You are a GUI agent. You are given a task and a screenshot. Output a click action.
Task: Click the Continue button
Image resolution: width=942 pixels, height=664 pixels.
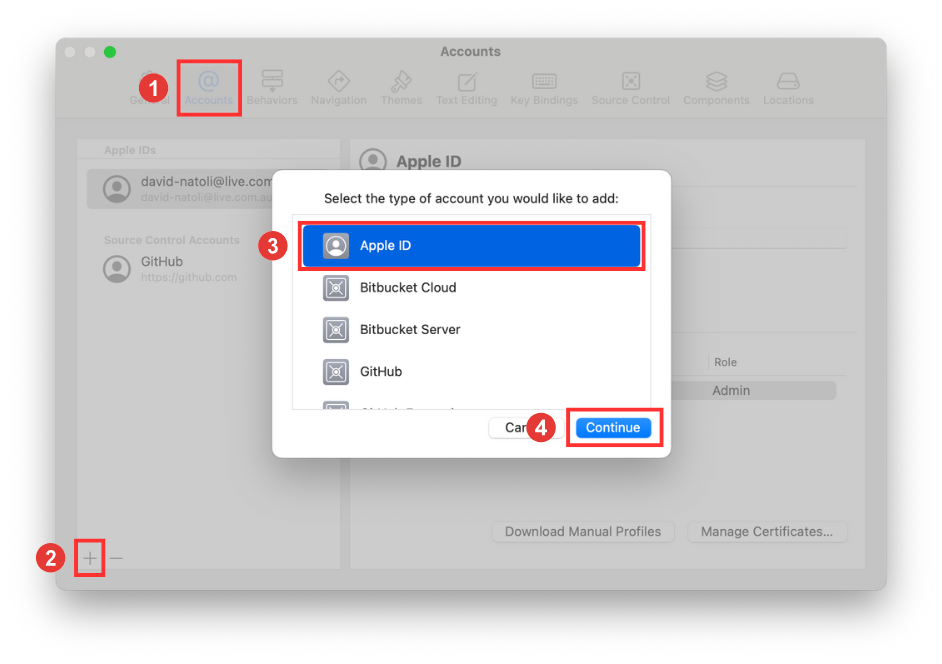click(613, 428)
